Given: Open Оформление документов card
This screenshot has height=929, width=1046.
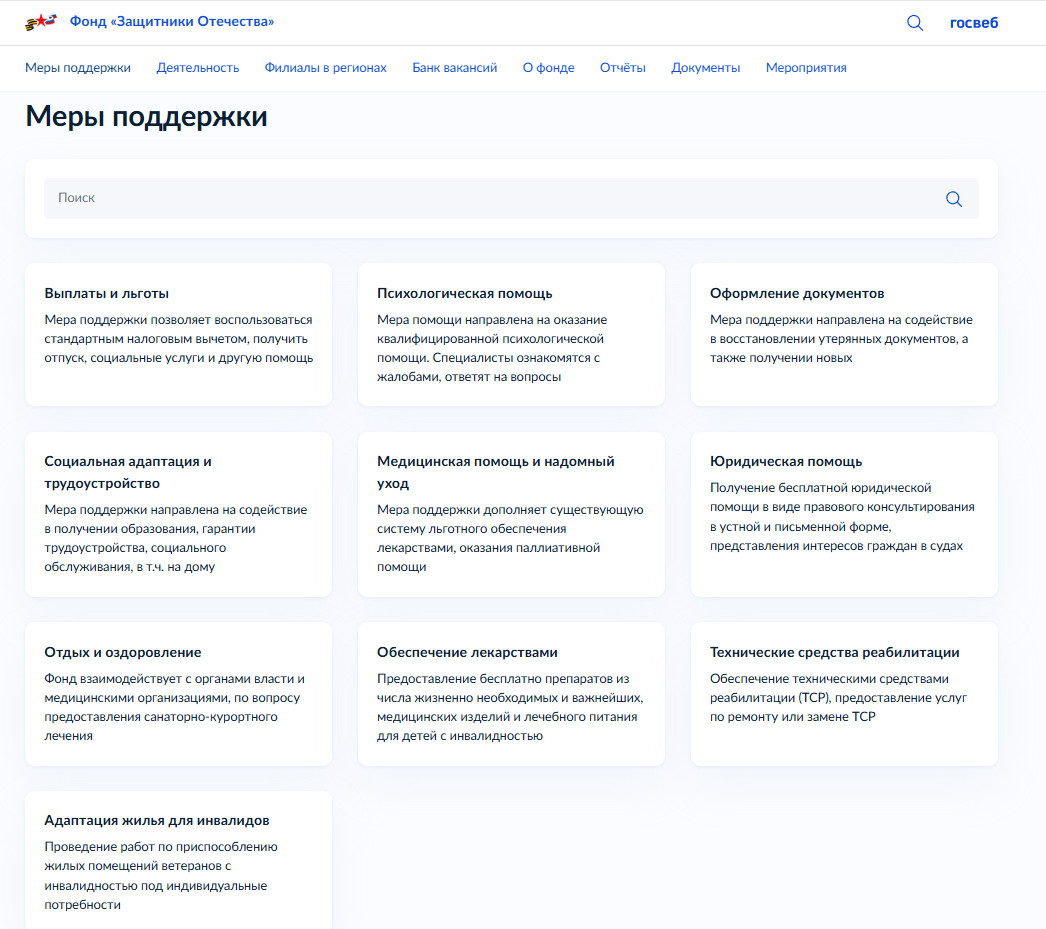Looking at the screenshot, I should [844, 334].
